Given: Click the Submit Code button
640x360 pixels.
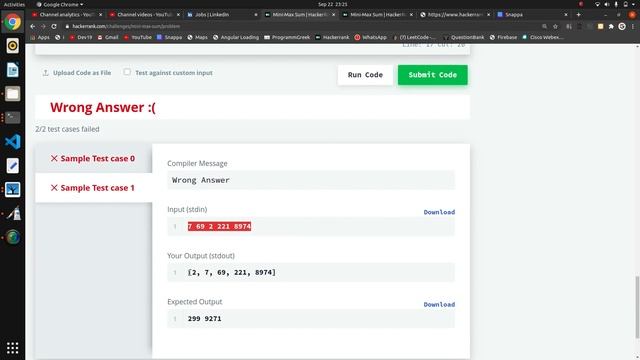Looking at the screenshot, I should 433,75.
